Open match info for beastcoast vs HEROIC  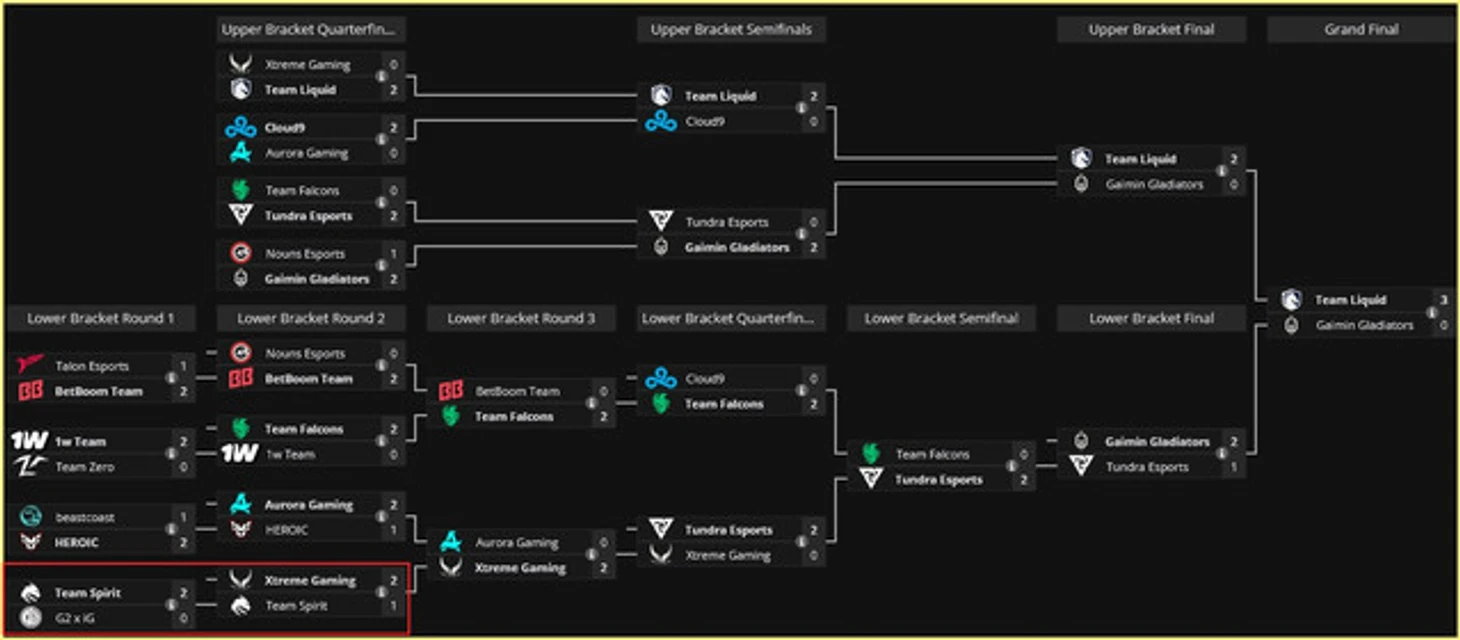click(171, 530)
